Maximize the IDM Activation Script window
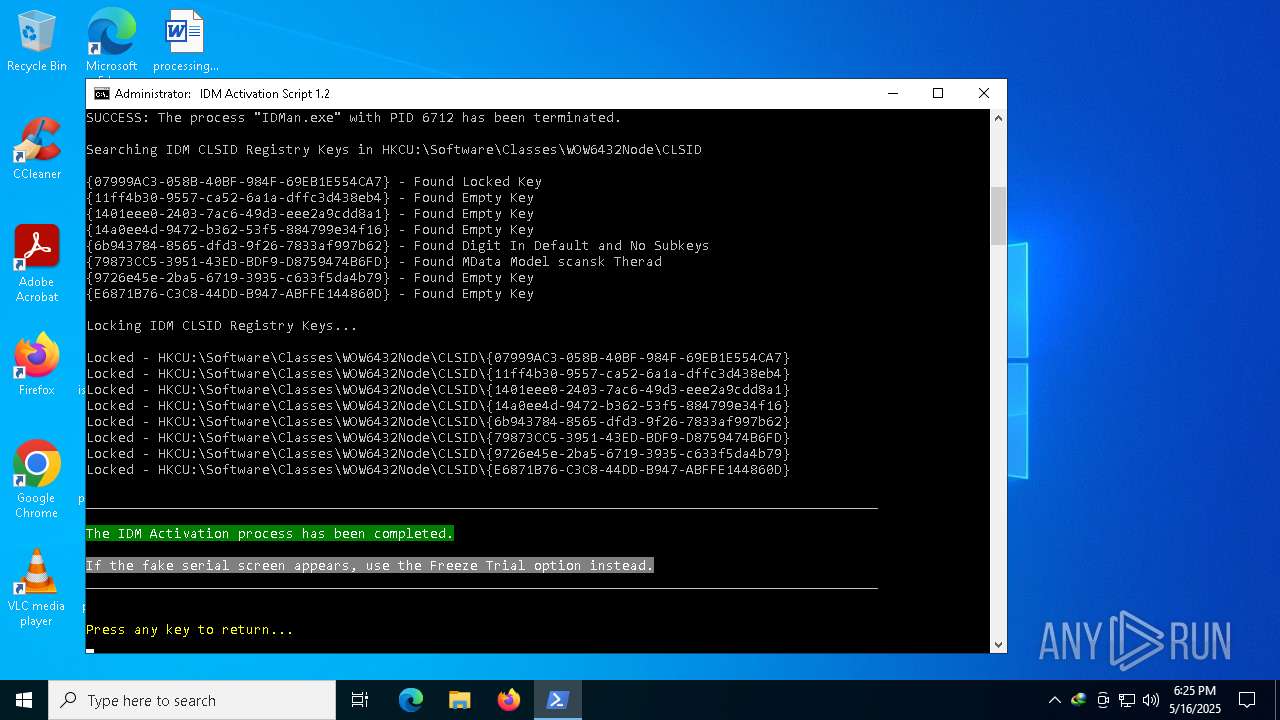The image size is (1280, 720). pyautogui.click(x=938, y=93)
